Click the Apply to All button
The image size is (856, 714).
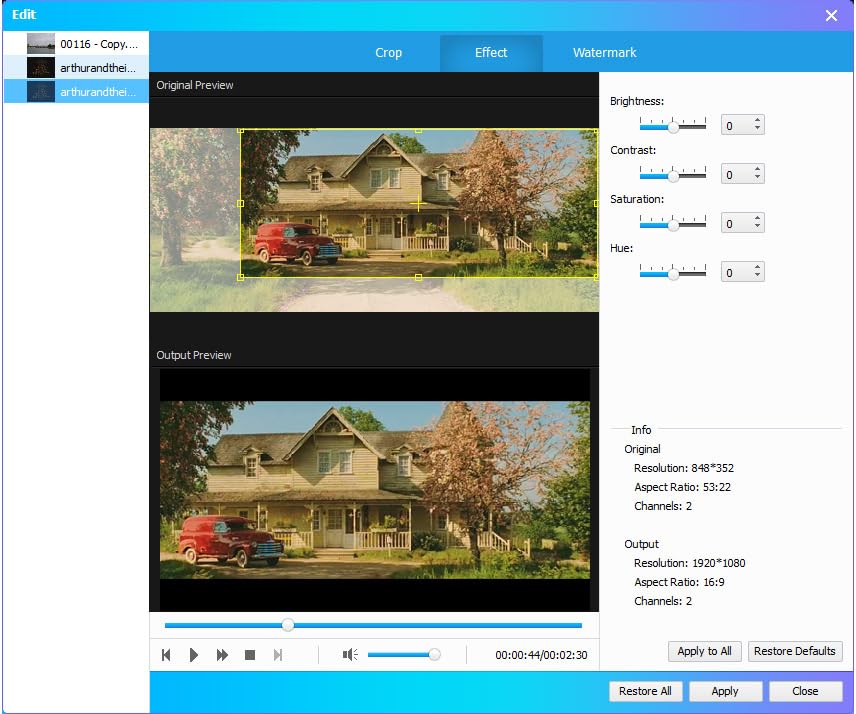coord(704,651)
